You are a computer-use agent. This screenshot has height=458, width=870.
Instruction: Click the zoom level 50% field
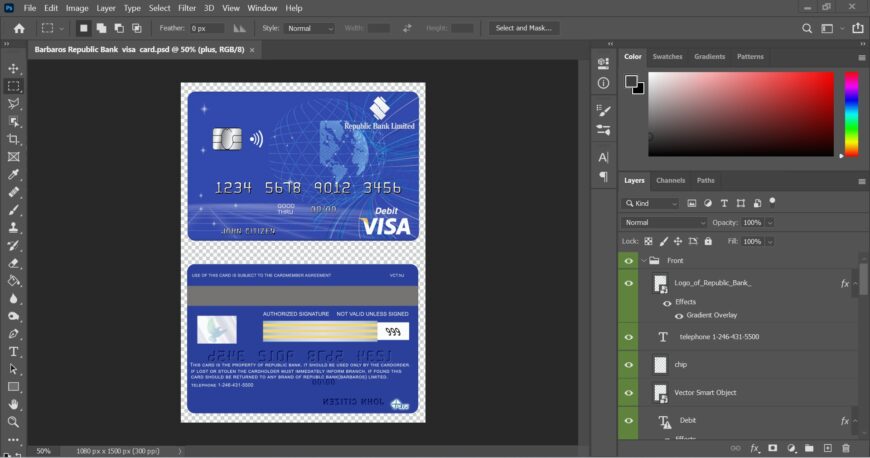pyautogui.click(x=43, y=451)
